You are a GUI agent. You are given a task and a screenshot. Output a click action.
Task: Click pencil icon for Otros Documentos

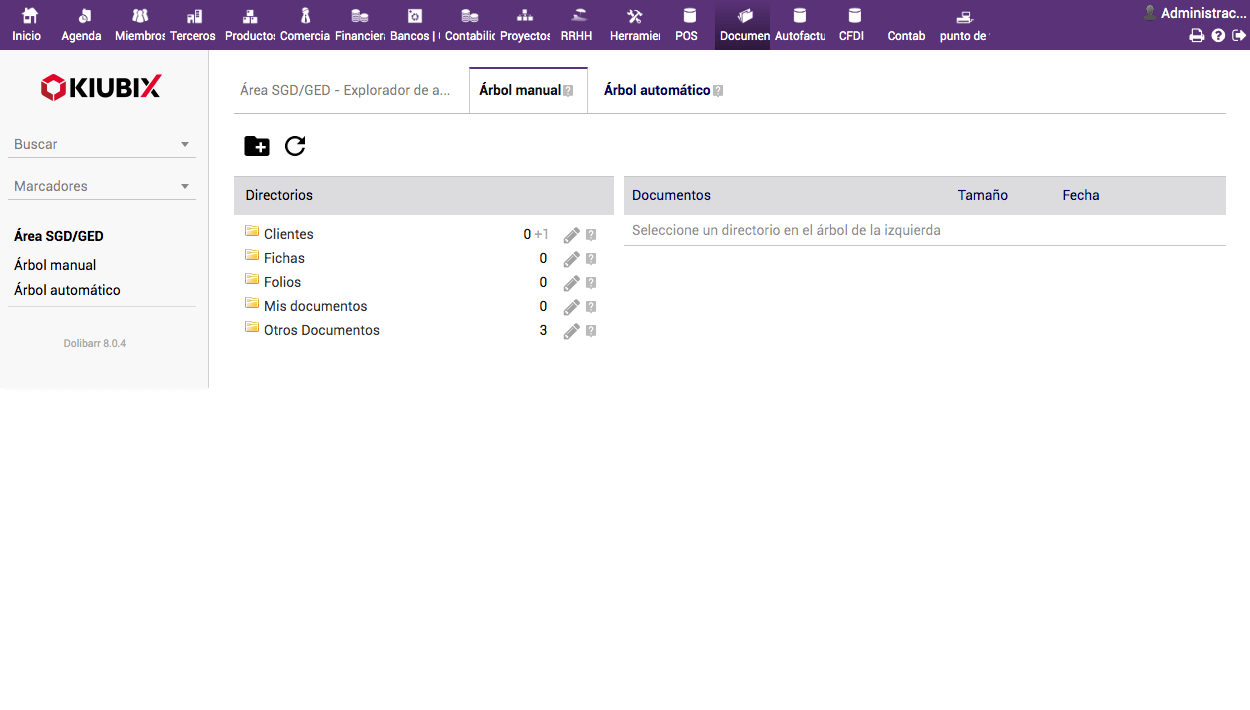tap(571, 331)
